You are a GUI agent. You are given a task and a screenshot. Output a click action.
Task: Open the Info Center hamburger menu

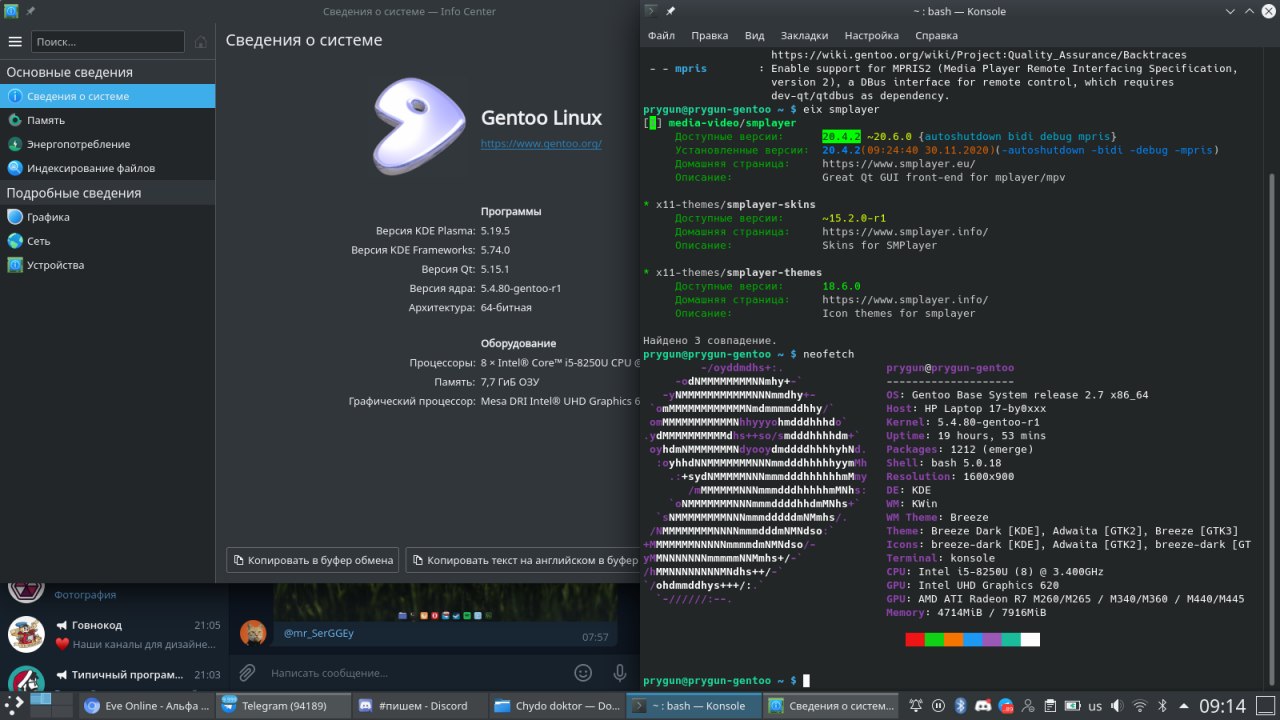tap(15, 42)
